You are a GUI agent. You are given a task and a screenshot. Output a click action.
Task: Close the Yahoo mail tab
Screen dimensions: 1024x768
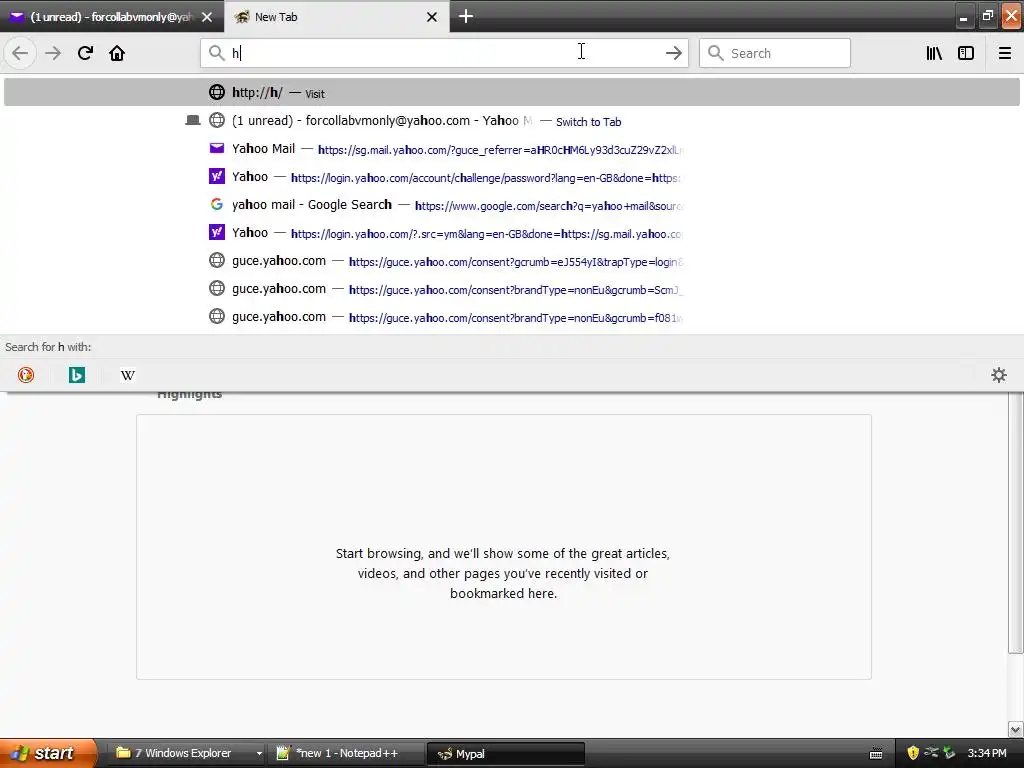[x=207, y=17]
